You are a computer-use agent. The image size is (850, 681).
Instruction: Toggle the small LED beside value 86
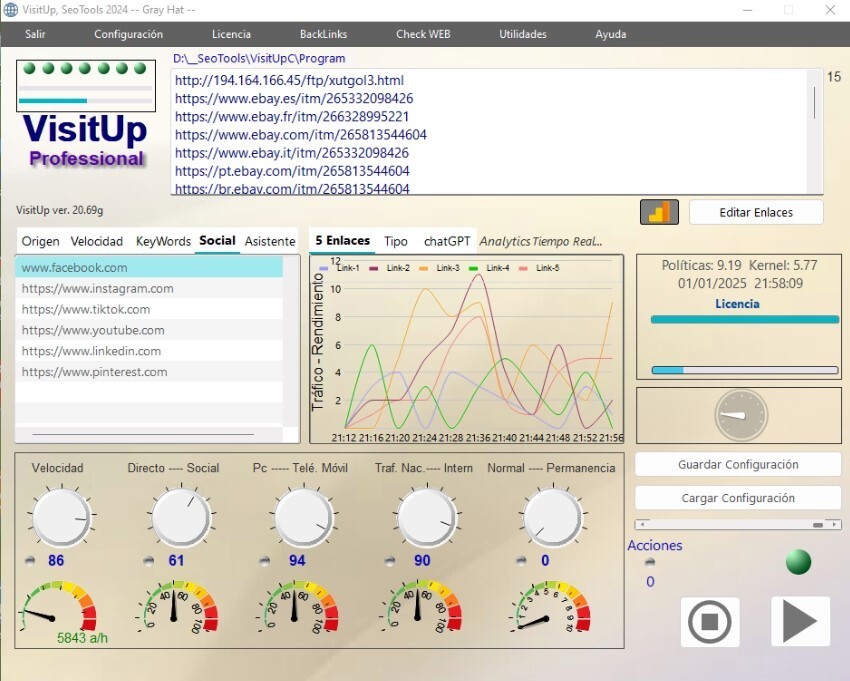pyautogui.click(x=30, y=561)
